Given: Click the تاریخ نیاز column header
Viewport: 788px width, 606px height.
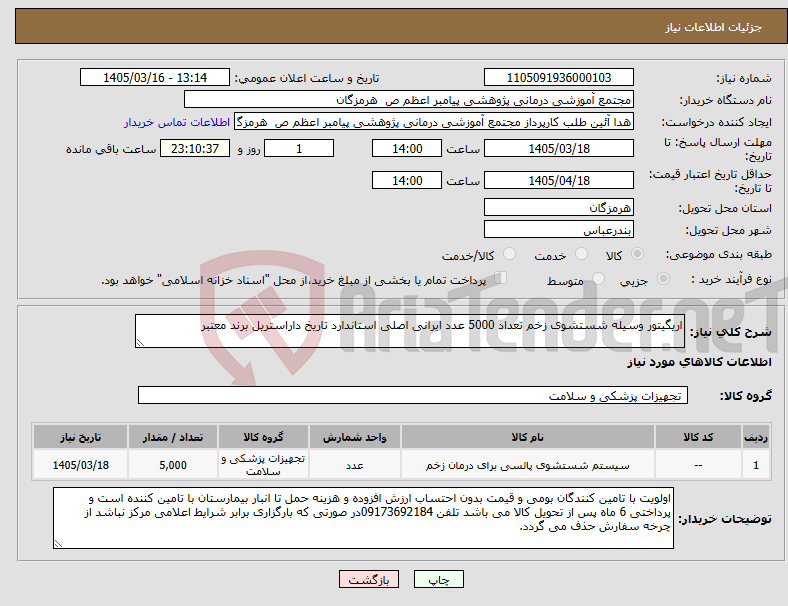Looking at the screenshot, I should tap(80, 437).
